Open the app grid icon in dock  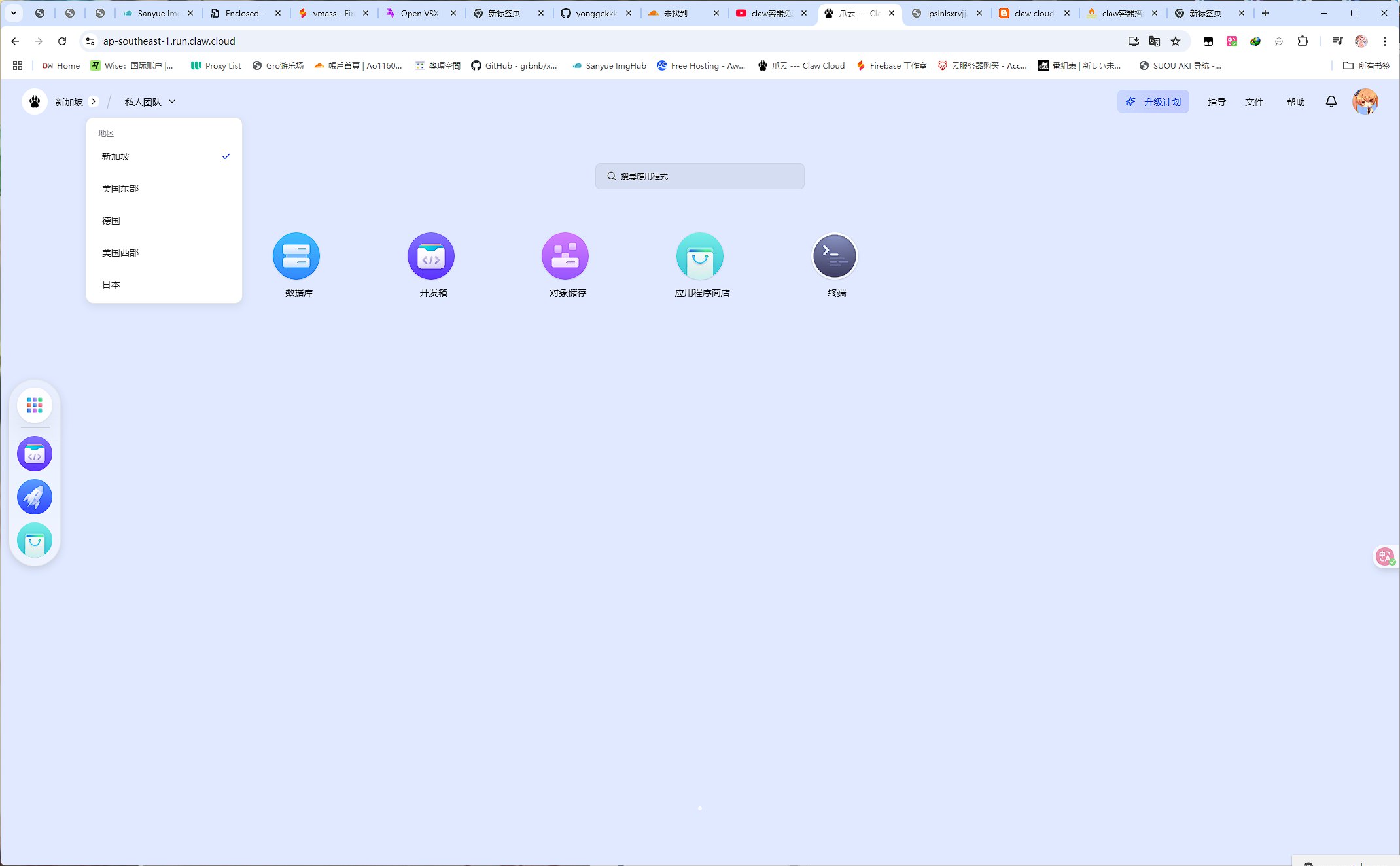coord(35,405)
